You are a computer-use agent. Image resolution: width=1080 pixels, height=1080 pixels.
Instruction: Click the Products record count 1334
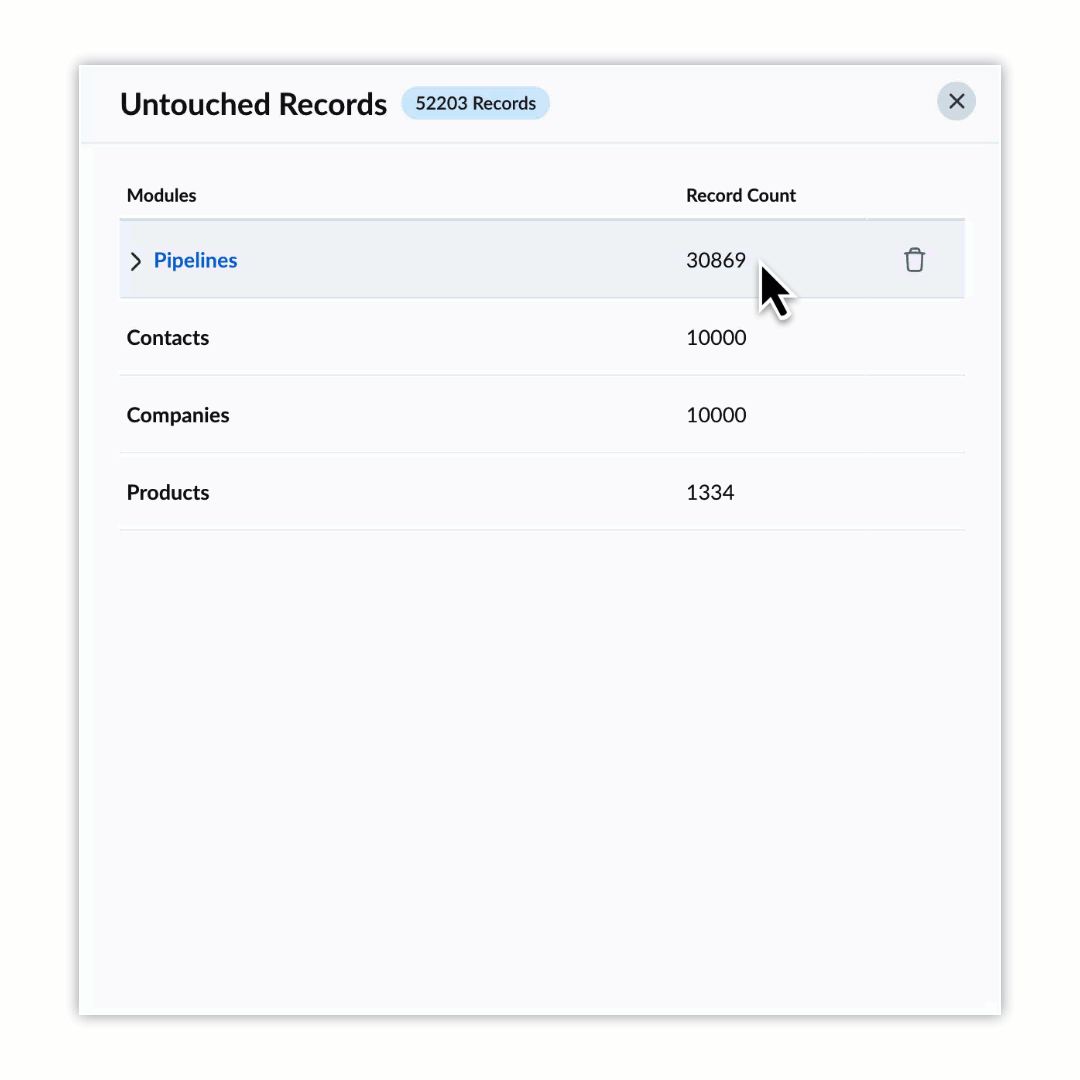pyautogui.click(x=710, y=492)
